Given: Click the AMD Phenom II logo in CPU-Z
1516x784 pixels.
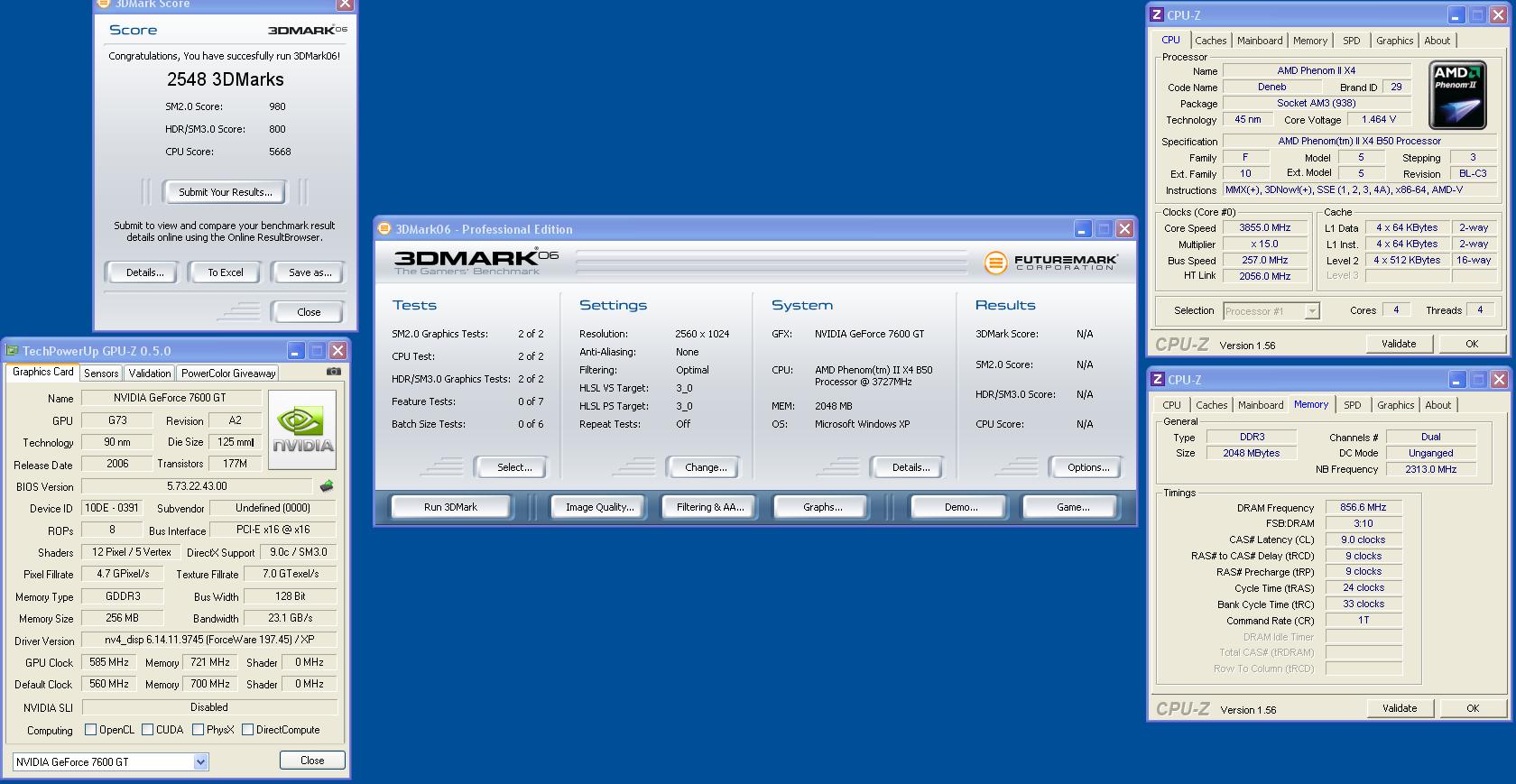Looking at the screenshot, I should tap(1457, 96).
